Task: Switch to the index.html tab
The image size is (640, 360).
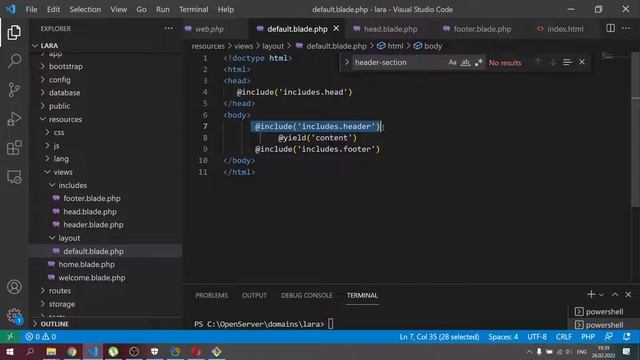Action: 565,29
